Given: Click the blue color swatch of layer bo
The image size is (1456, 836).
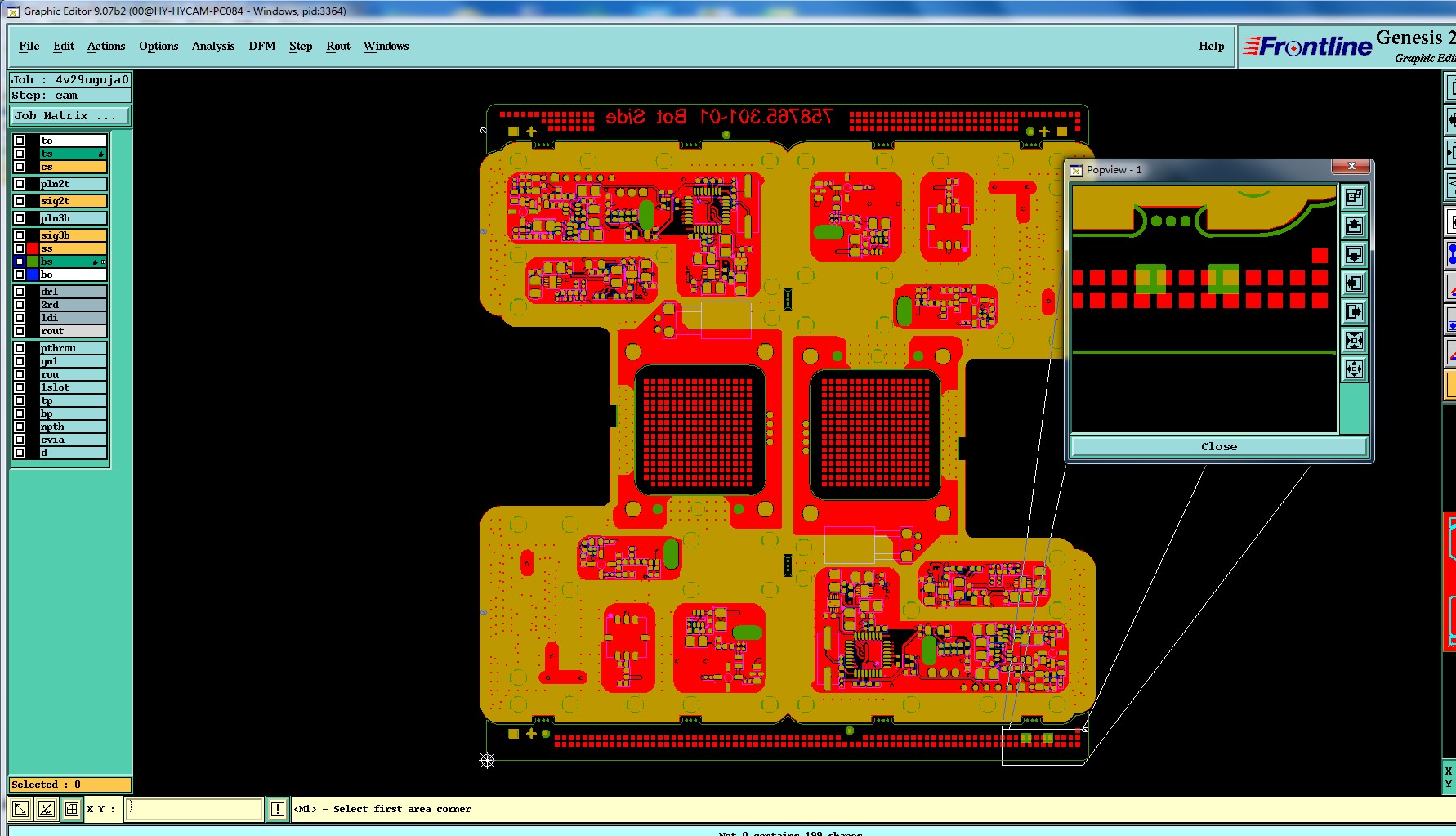Looking at the screenshot, I should tap(33, 275).
